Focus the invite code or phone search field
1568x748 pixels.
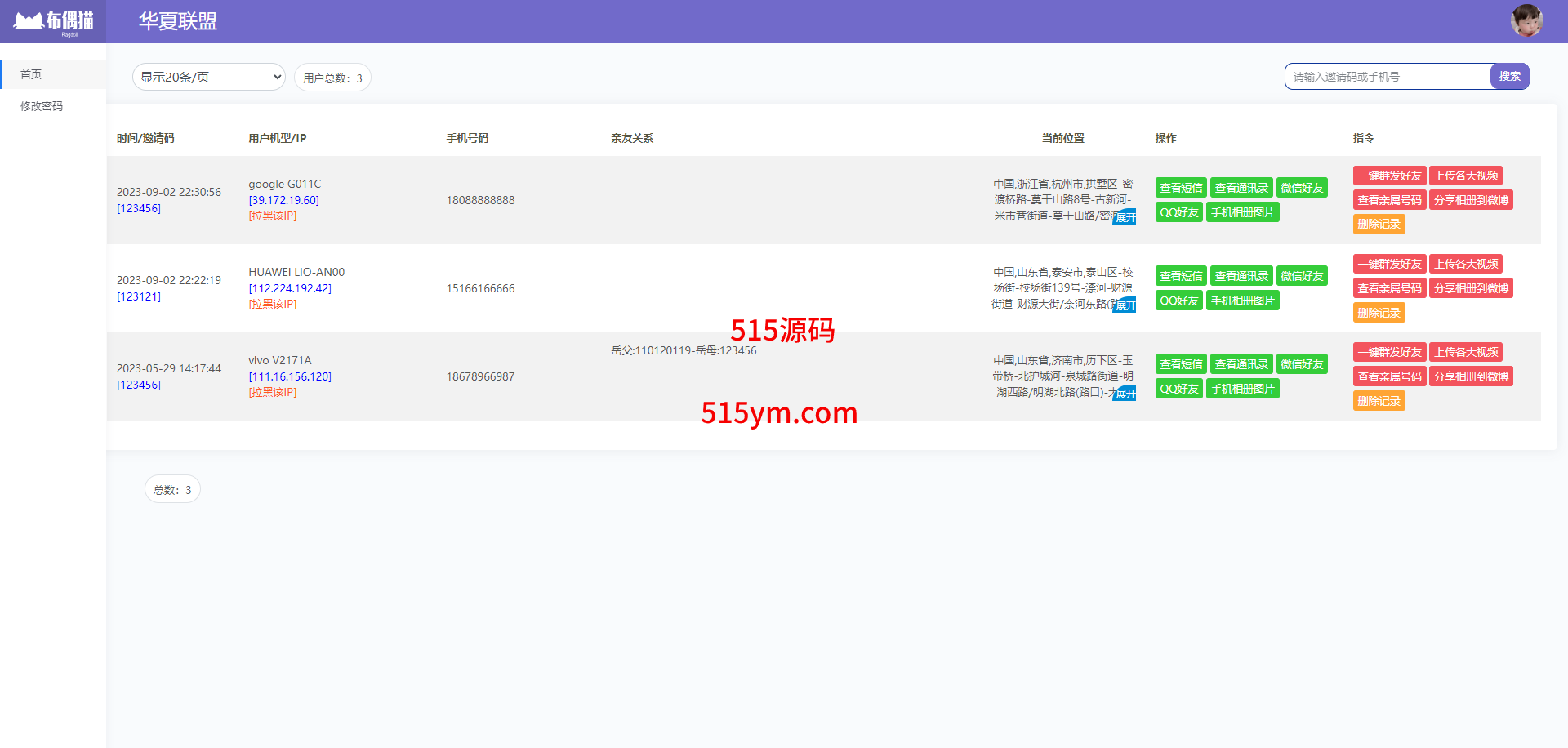pos(1388,77)
